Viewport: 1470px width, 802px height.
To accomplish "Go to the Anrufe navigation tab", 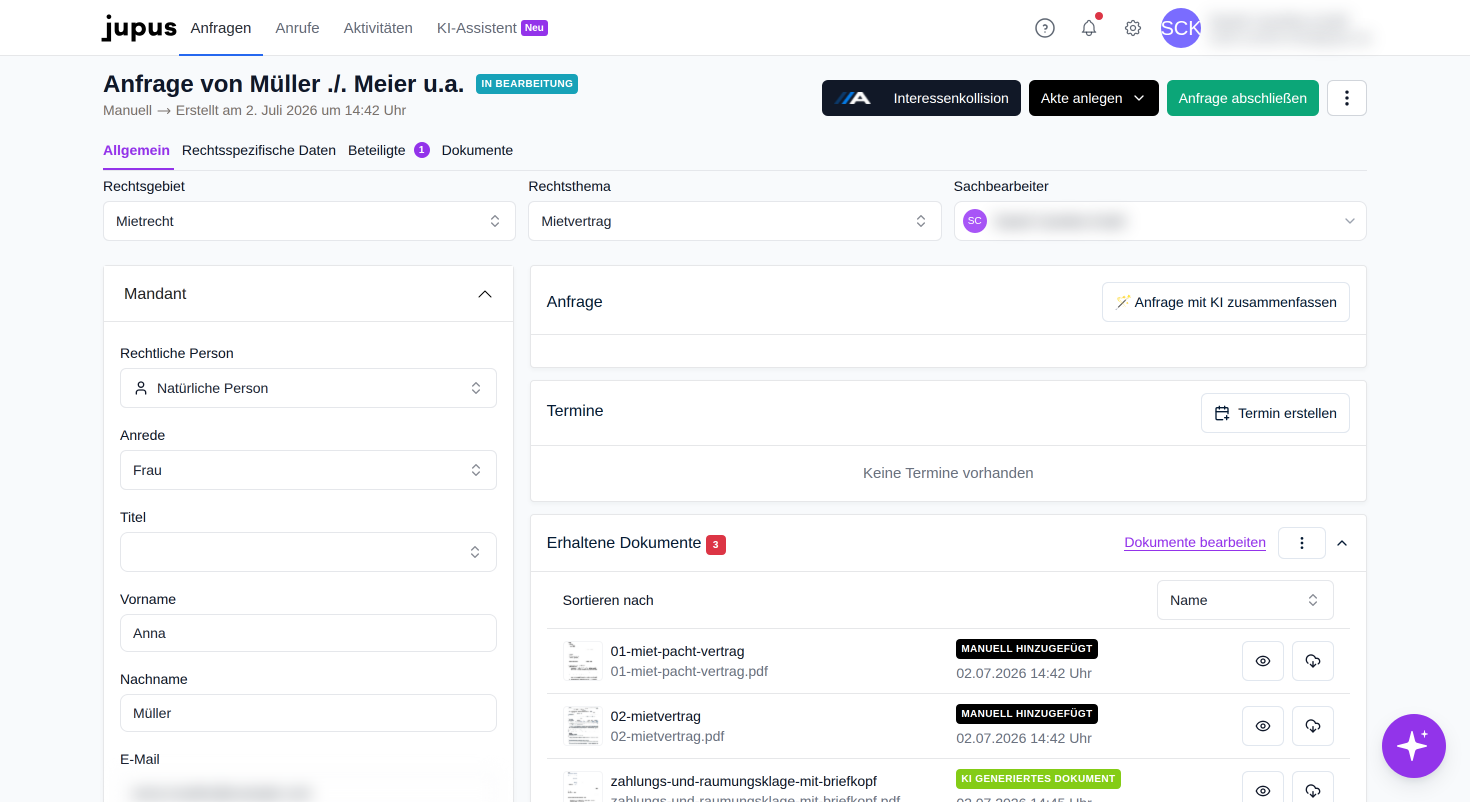I will pyautogui.click(x=297, y=28).
